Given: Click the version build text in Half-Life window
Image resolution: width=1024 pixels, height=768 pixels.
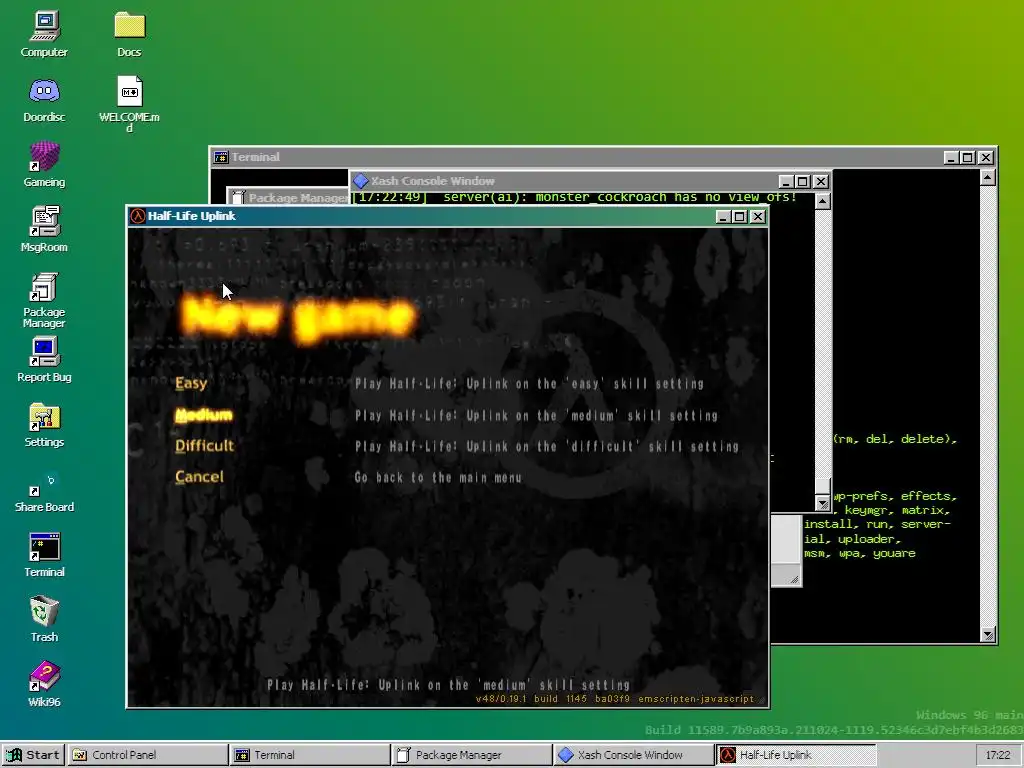Looking at the screenshot, I should [615, 699].
